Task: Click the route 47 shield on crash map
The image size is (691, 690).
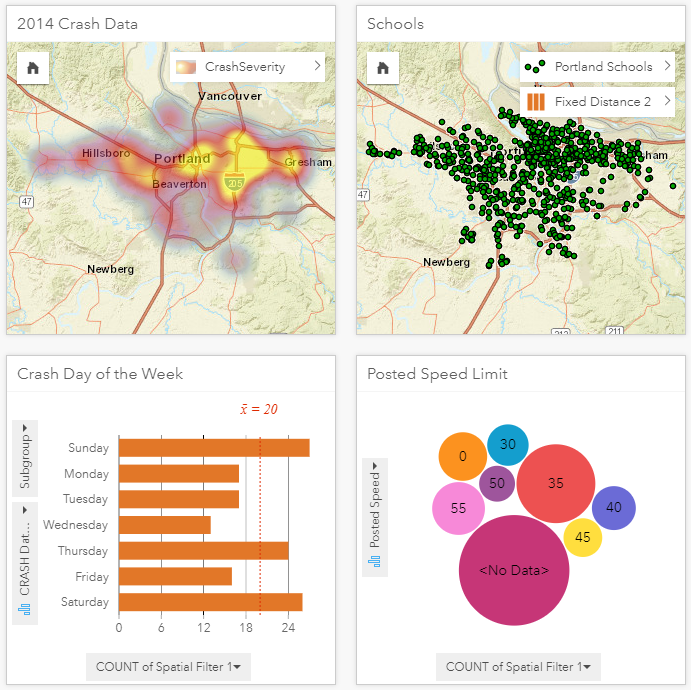Action: pos(26,202)
